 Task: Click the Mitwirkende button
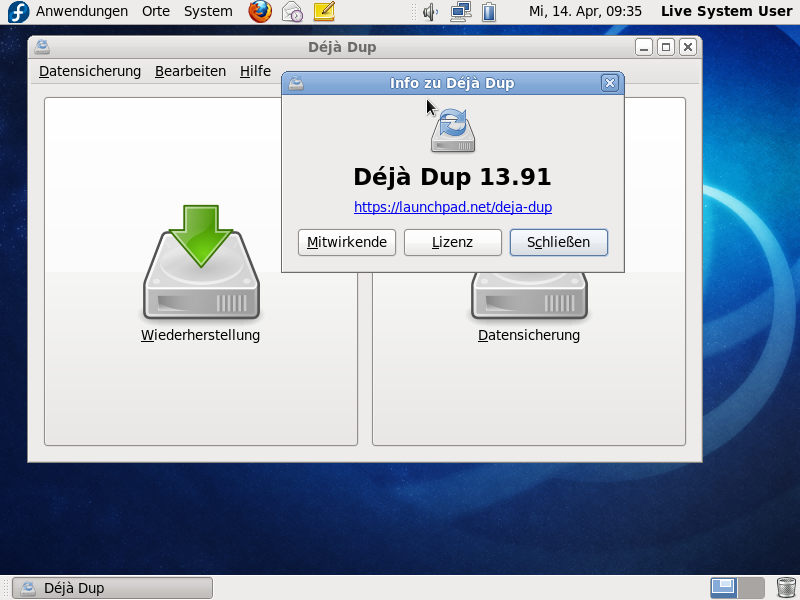point(347,242)
